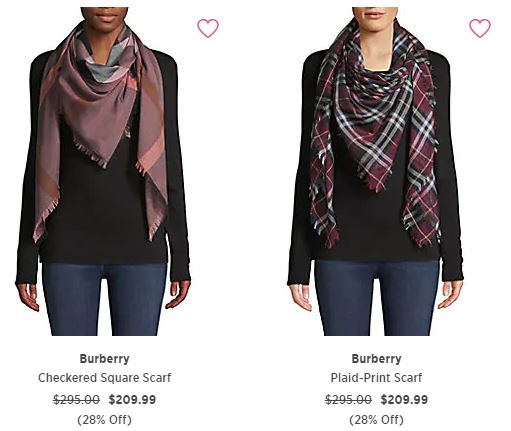
Task: Open the Checkered Square Scarf title link
Action: (105, 378)
